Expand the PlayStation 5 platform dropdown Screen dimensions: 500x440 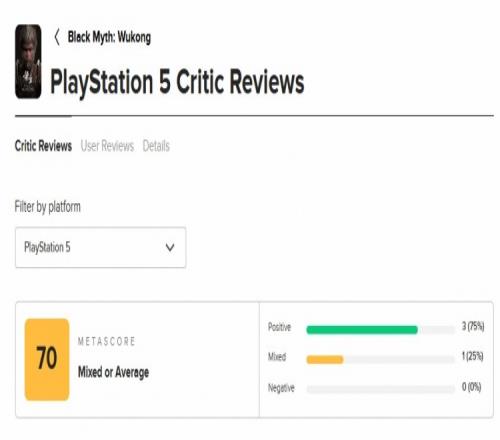(x=100, y=247)
